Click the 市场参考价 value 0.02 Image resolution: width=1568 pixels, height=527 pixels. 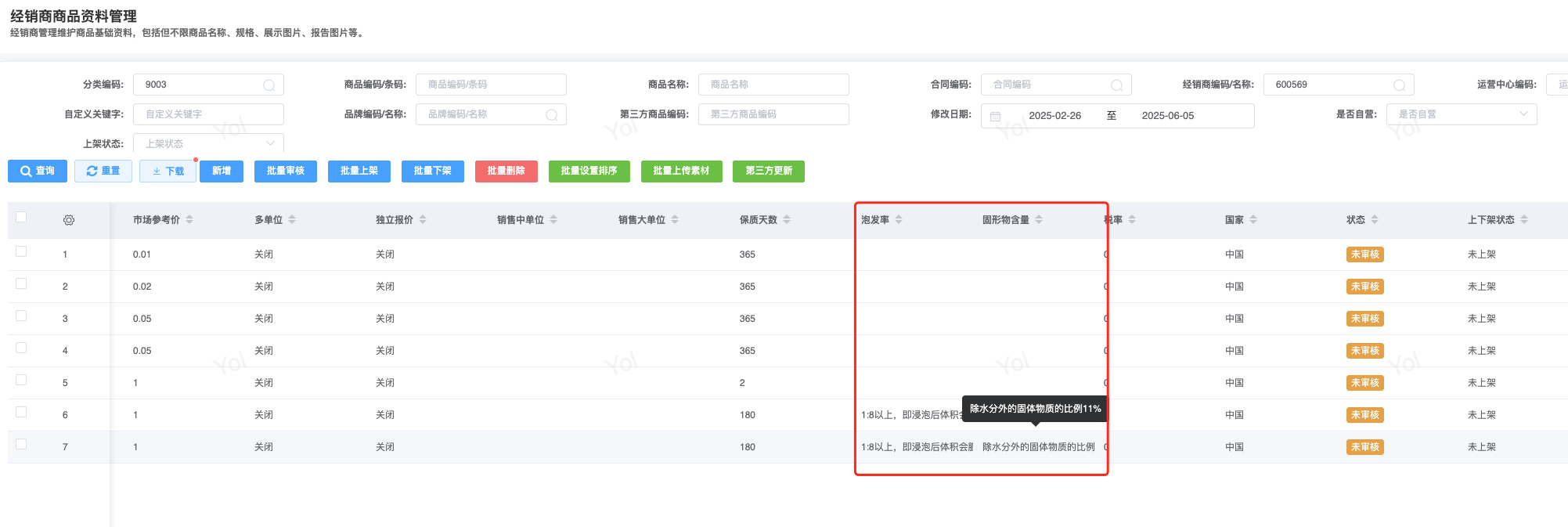pos(142,287)
